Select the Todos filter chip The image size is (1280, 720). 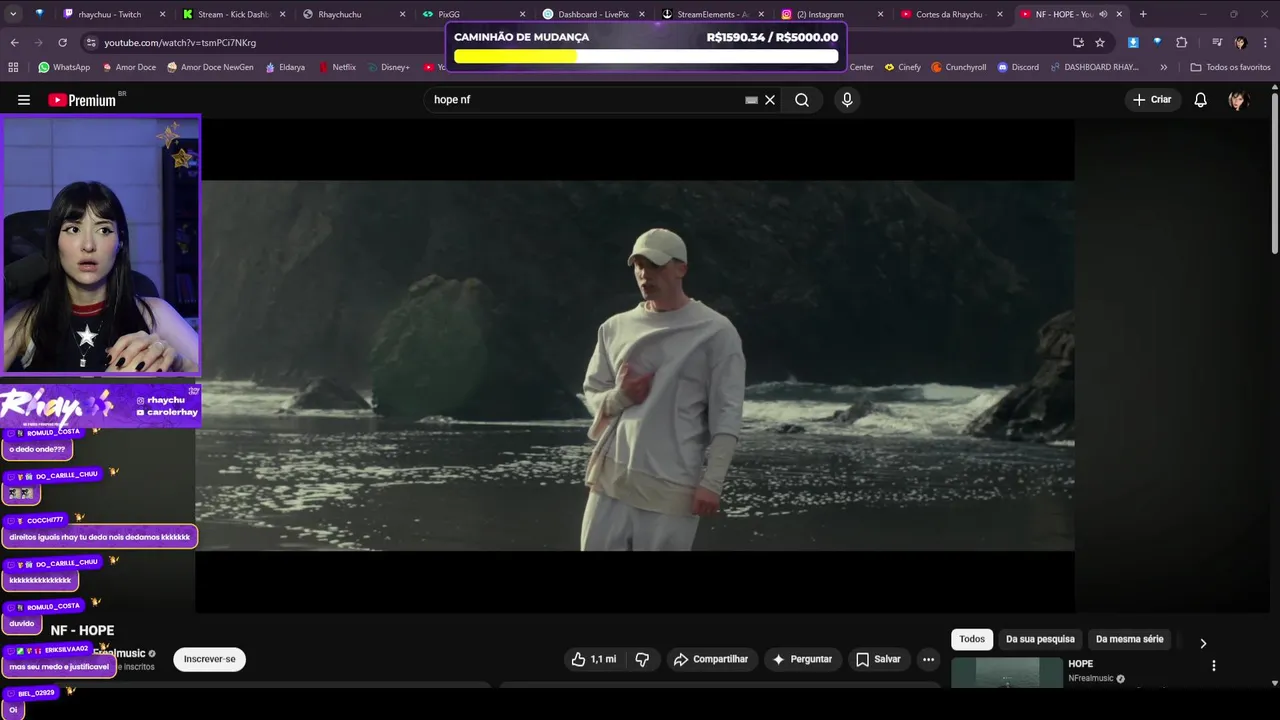point(972,639)
